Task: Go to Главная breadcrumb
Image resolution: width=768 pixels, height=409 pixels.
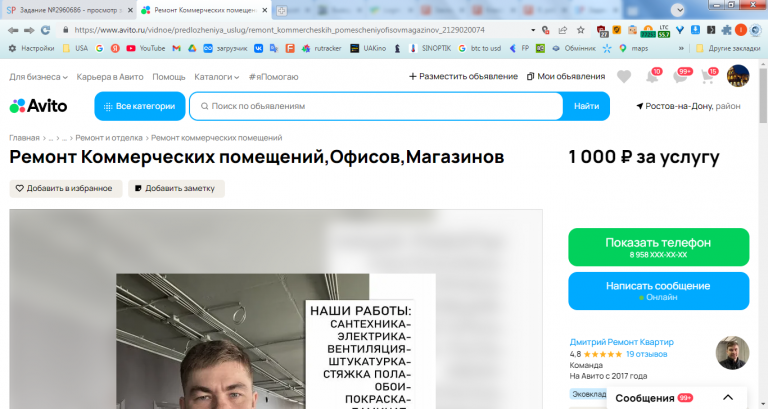Action: [24, 138]
